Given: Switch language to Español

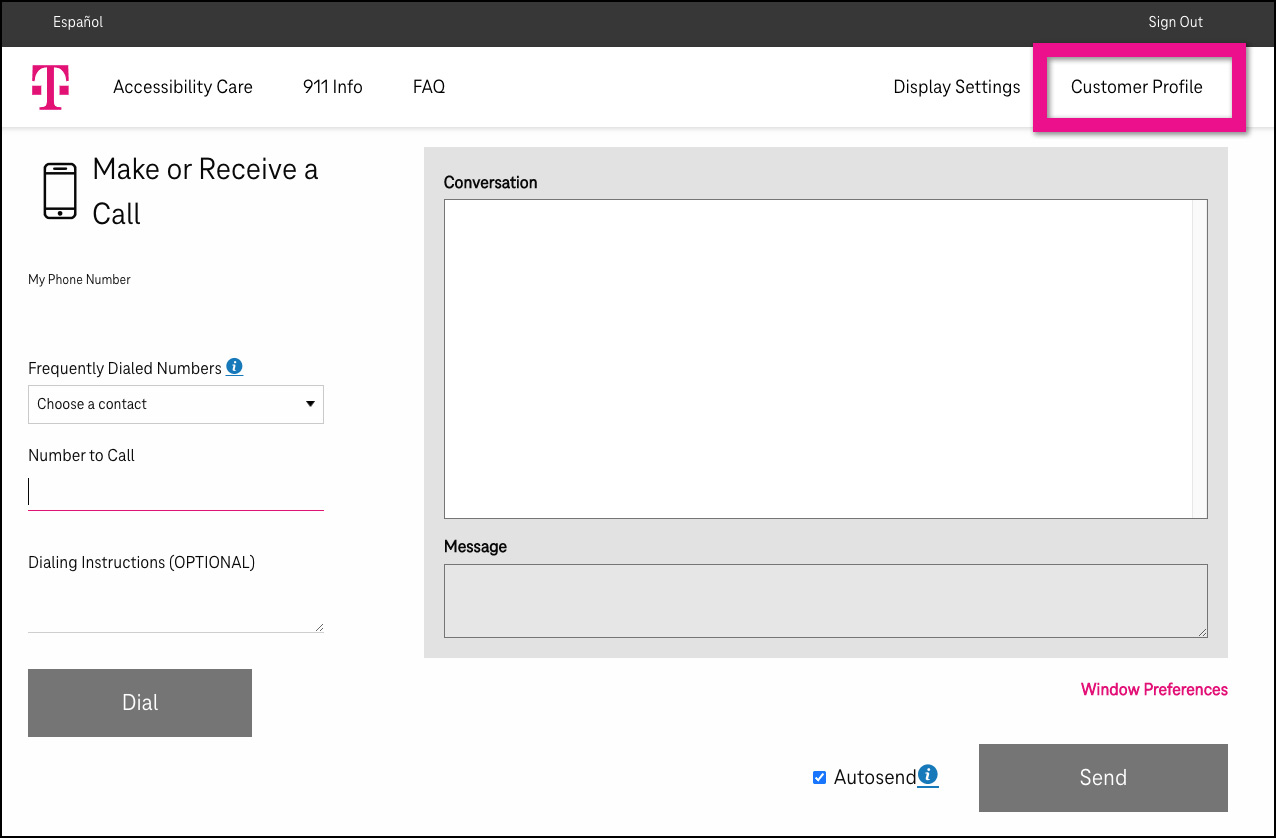Looking at the screenshot, I should coord(77,21).
